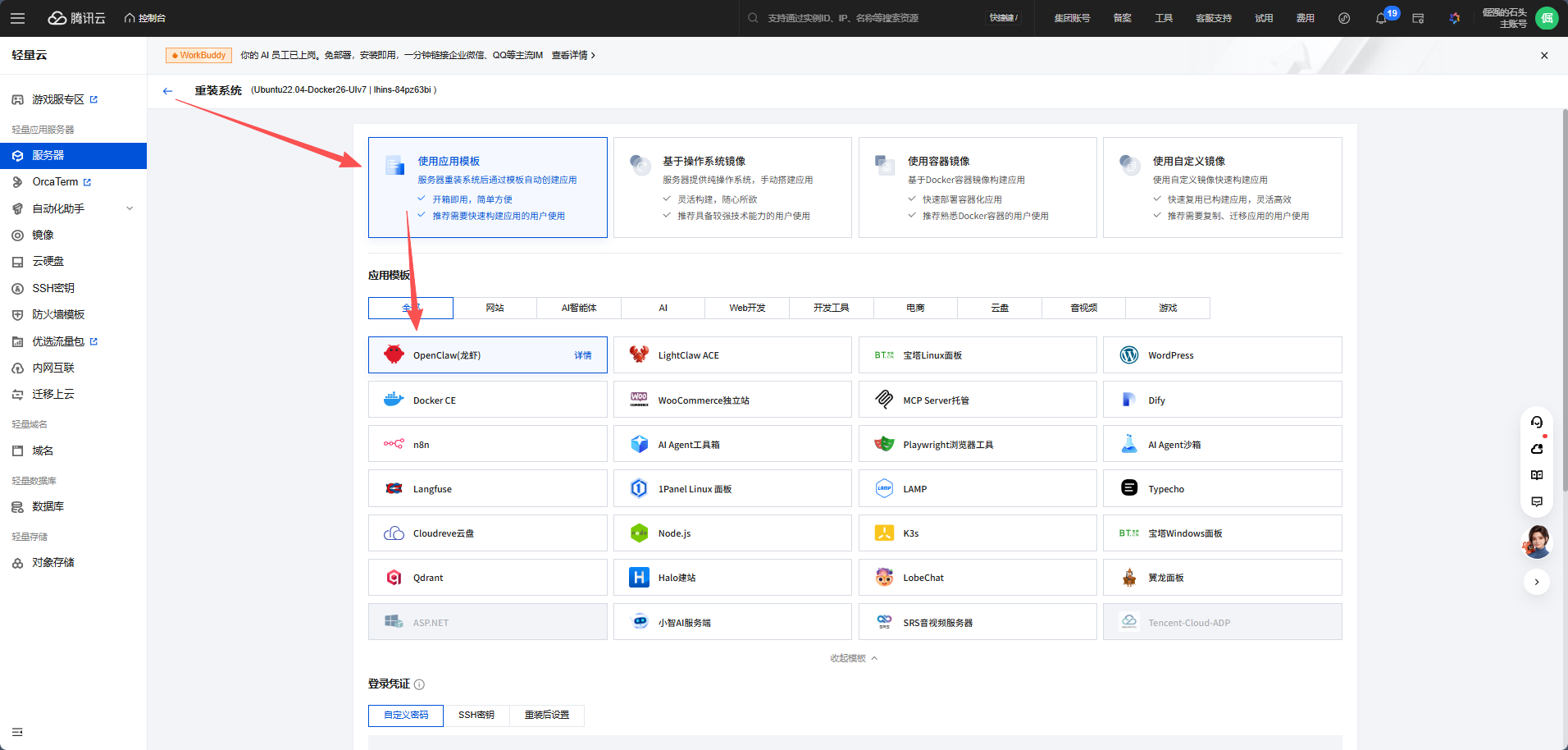Viewport: 1568px width, 750px height.
Task: Click the K3s yellow icon
Action: 884,533
